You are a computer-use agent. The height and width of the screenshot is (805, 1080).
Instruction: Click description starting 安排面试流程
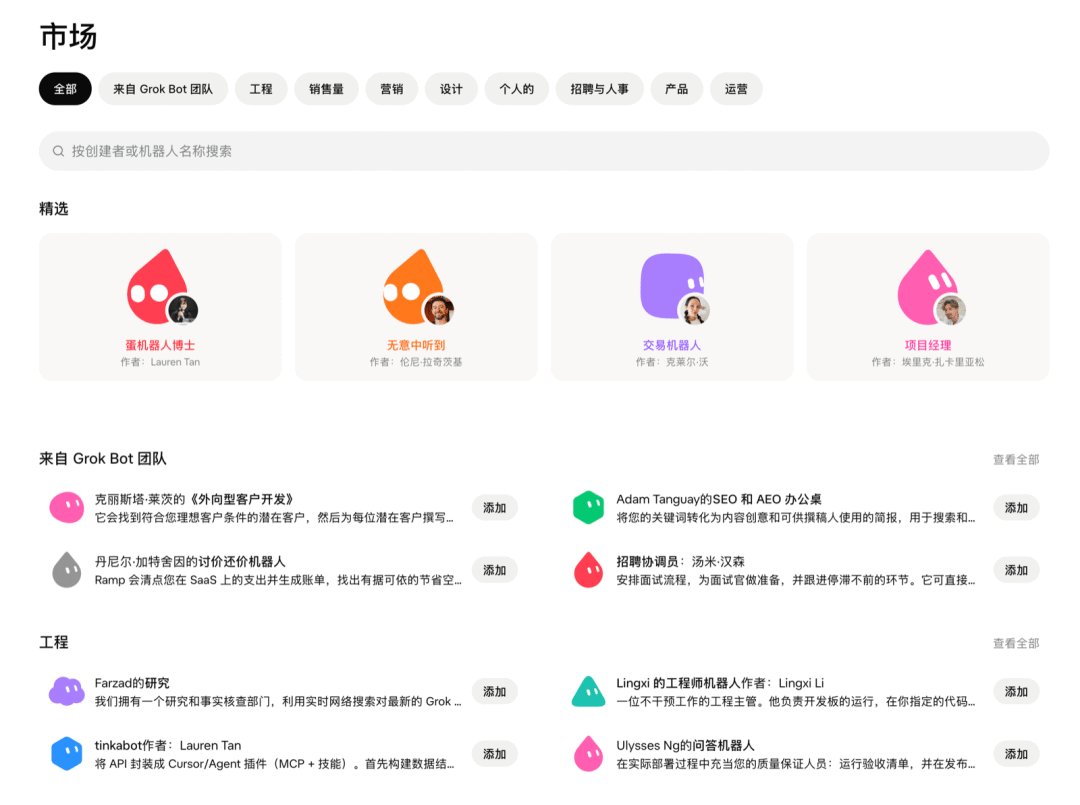pos(796,581)
